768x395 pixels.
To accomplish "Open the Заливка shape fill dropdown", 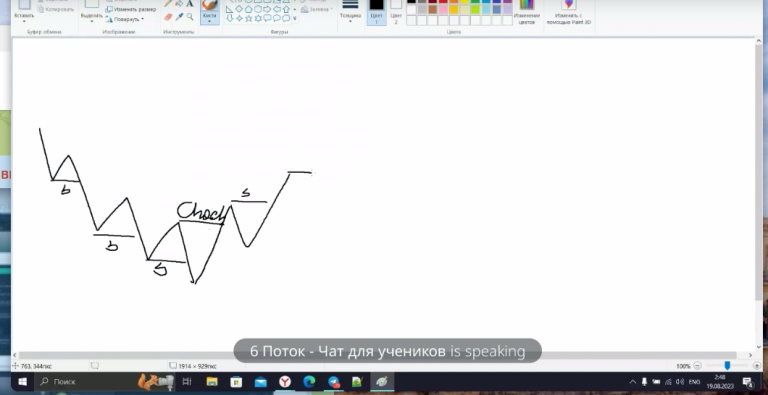I will pos(317,9).
